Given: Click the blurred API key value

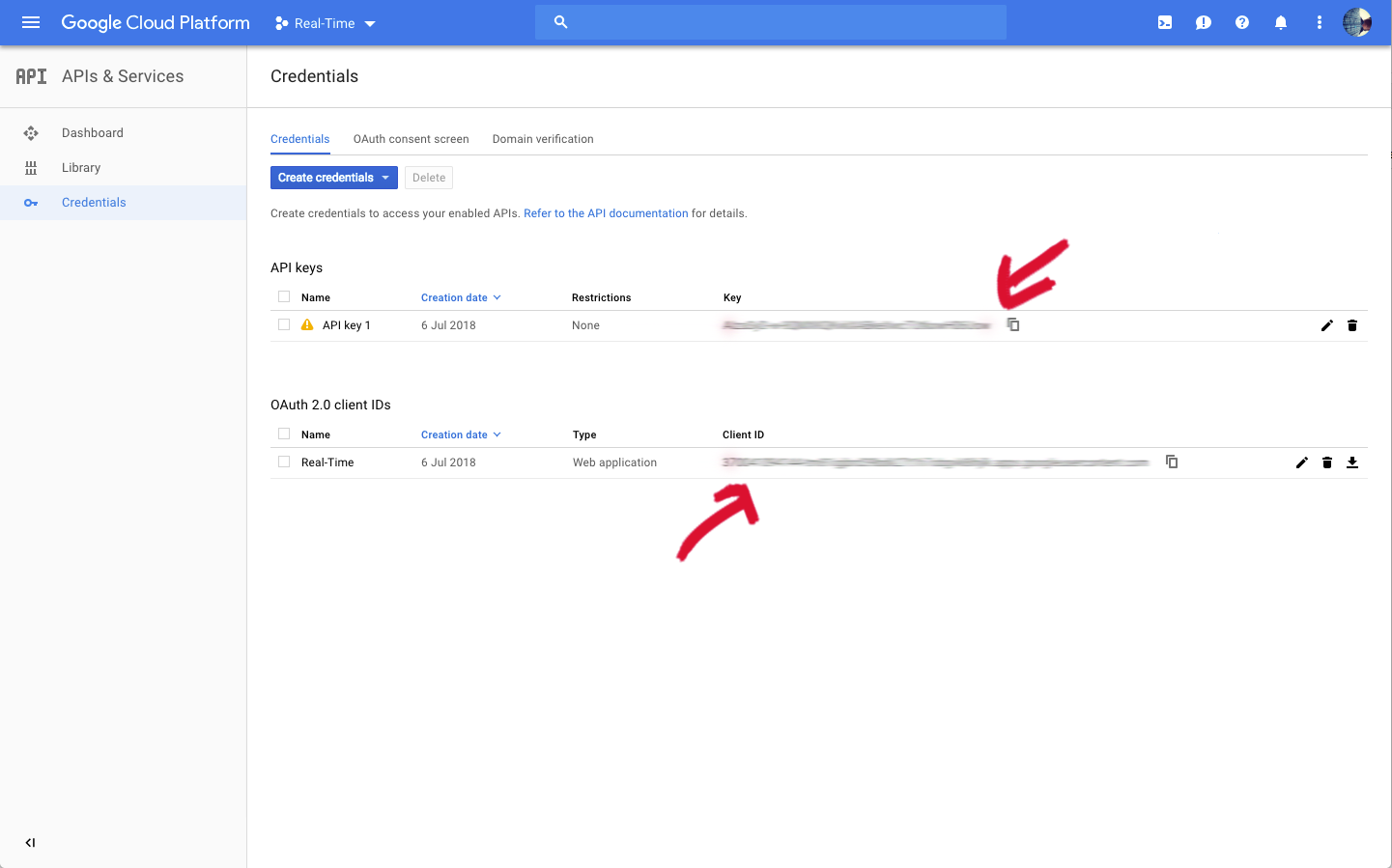Looking at the screenshot, I should click(x=857, y=325).
